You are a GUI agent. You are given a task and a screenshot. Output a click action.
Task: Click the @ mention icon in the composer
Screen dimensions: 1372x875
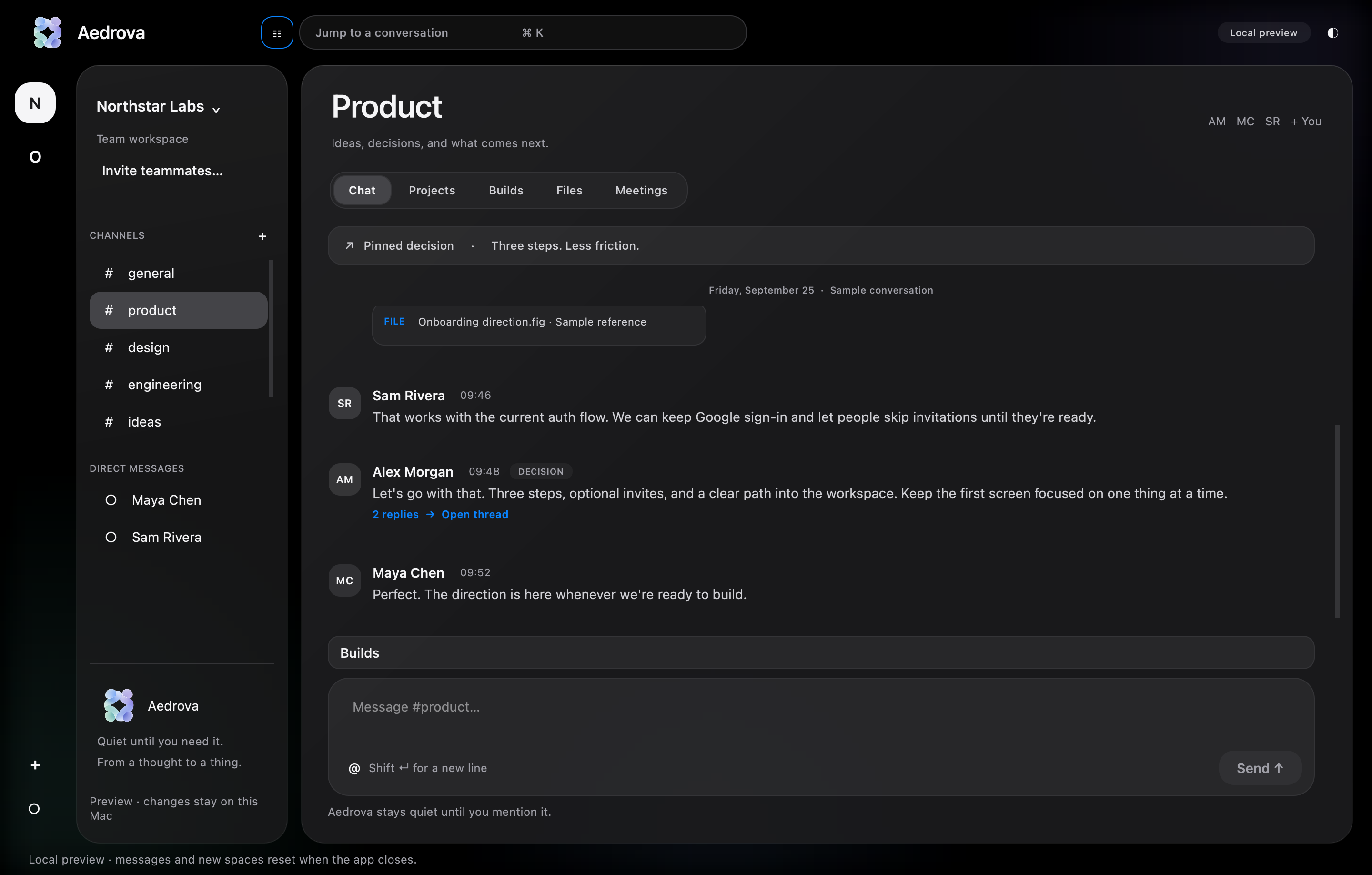[x=354, y=768]
